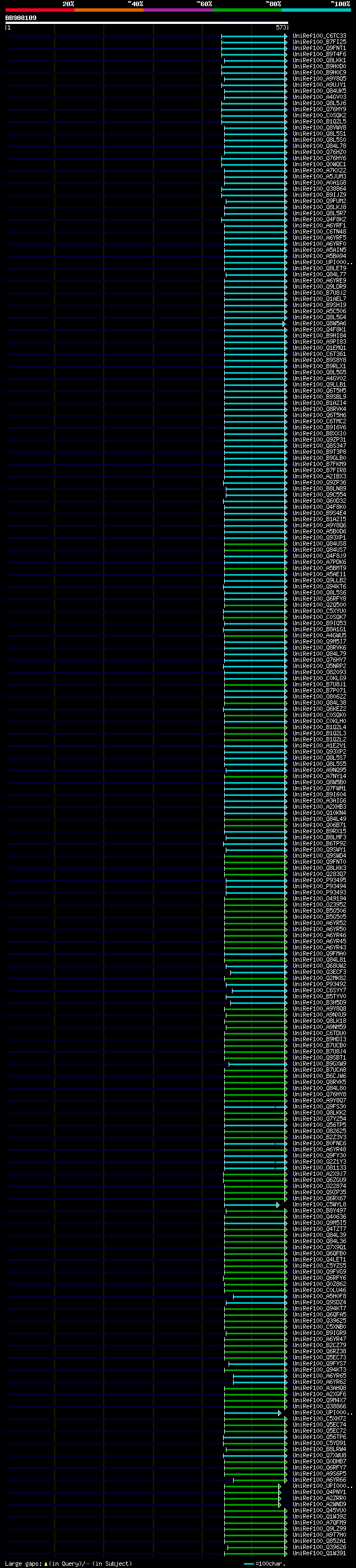
Task: Select hit label UniRef100_Q7FWM1
Action: (319, 788)
